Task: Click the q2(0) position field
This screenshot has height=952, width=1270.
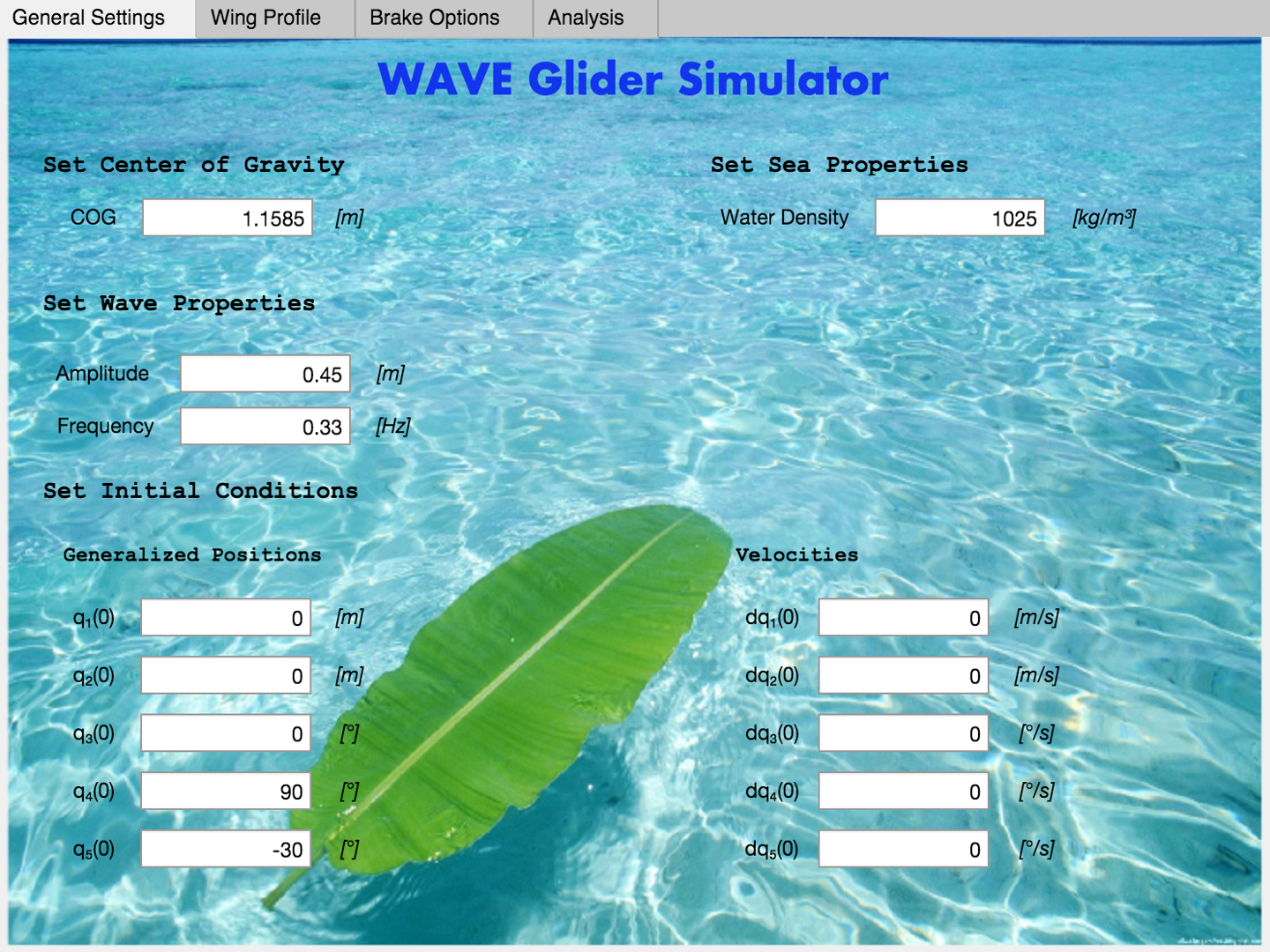Action: [x=226, y=676]
